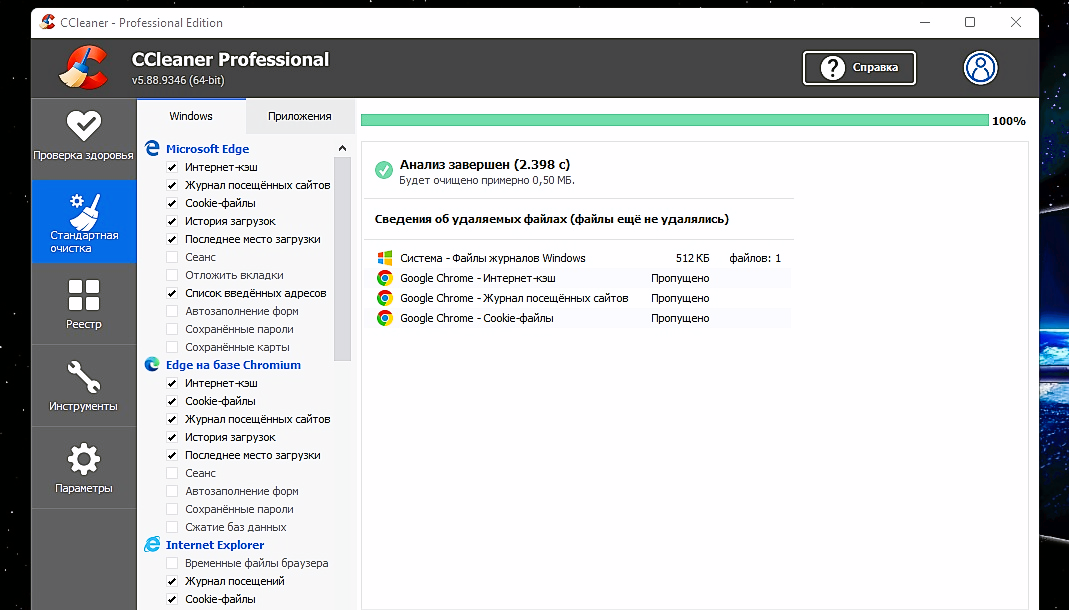
Task: Enable the Сохранённые пароли checkbox under Microsoft Edge
Action: coord(172,329)
